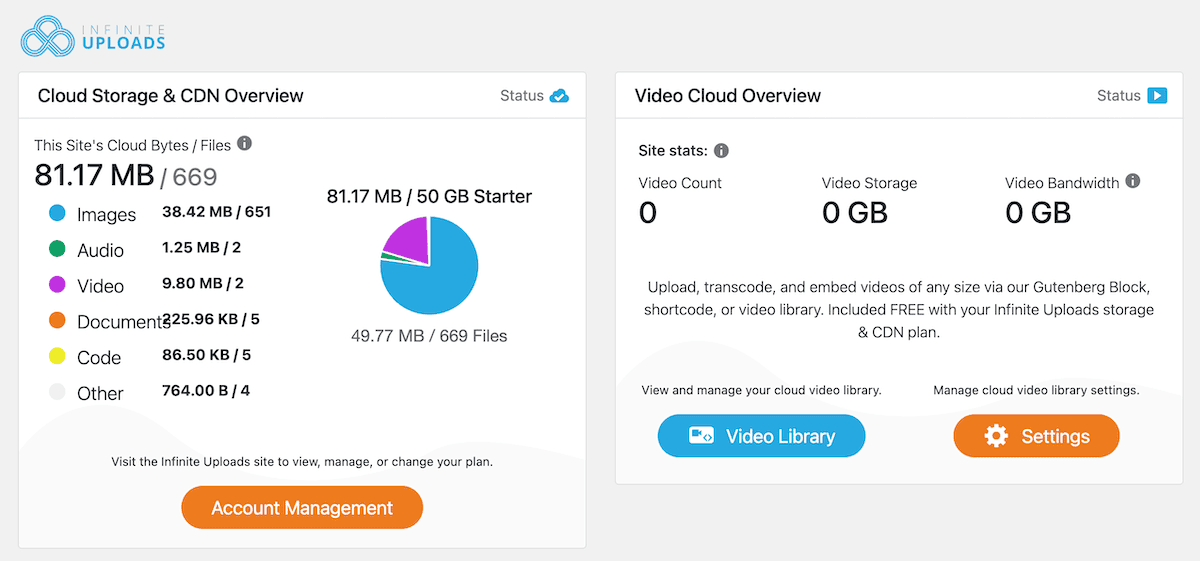Click the Documents legend label
Viewport: 1200px width, 561px height.
coord(123,322)
